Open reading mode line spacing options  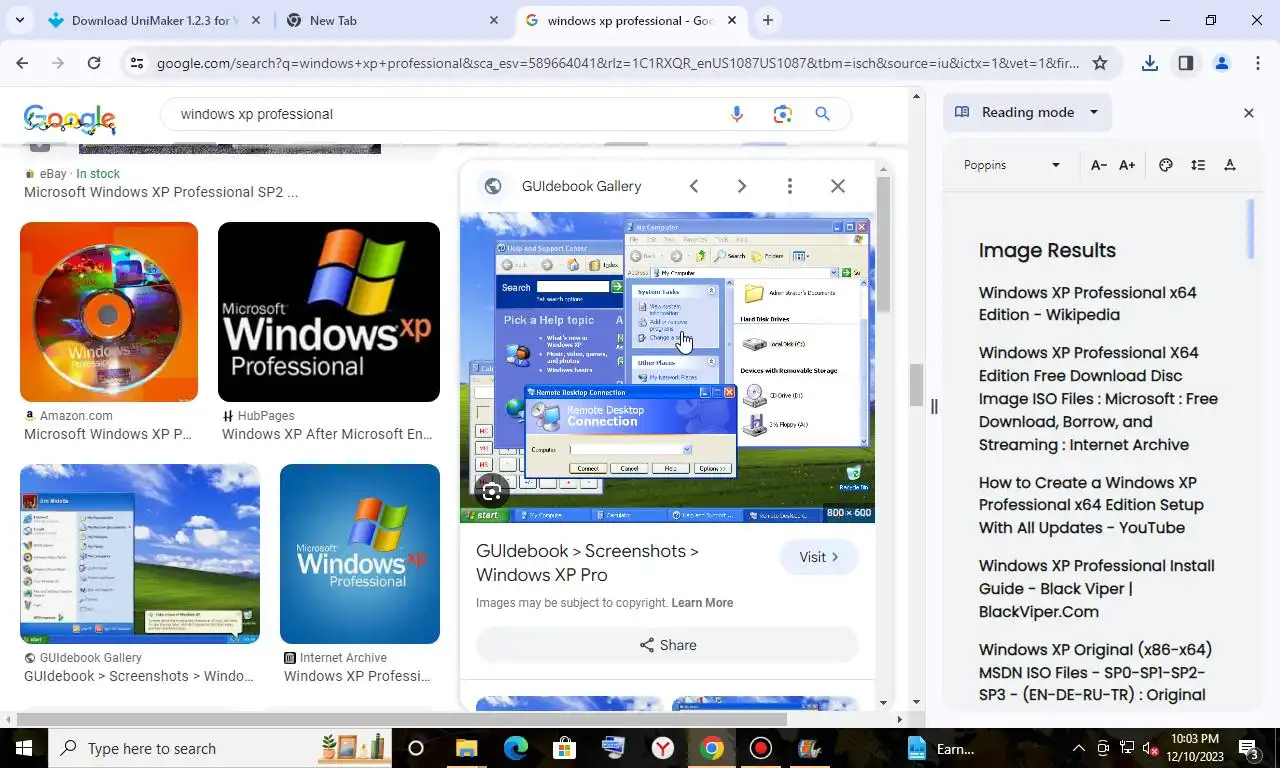1198,165
